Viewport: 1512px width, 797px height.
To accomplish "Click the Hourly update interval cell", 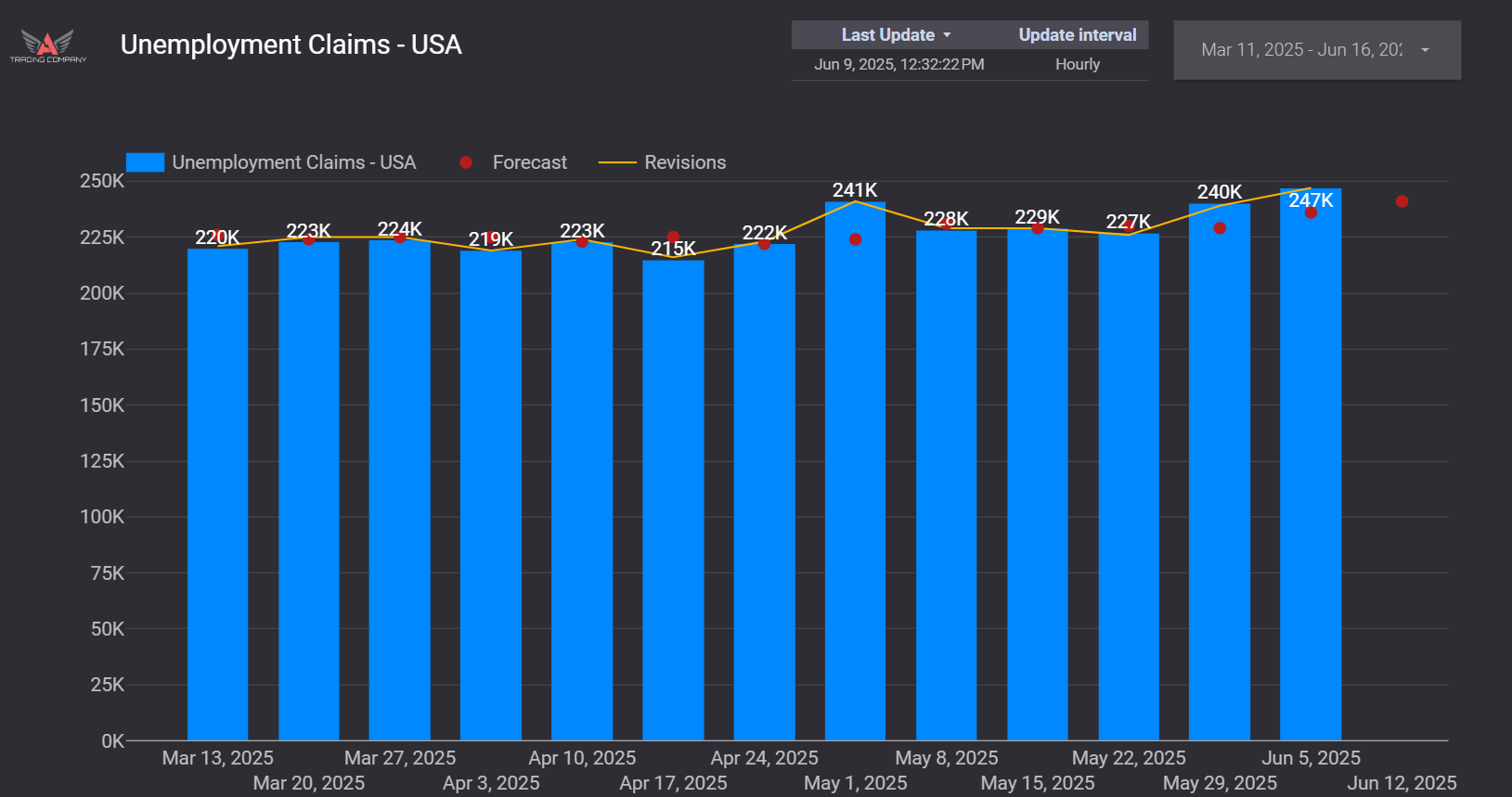I will point(1077,64).
